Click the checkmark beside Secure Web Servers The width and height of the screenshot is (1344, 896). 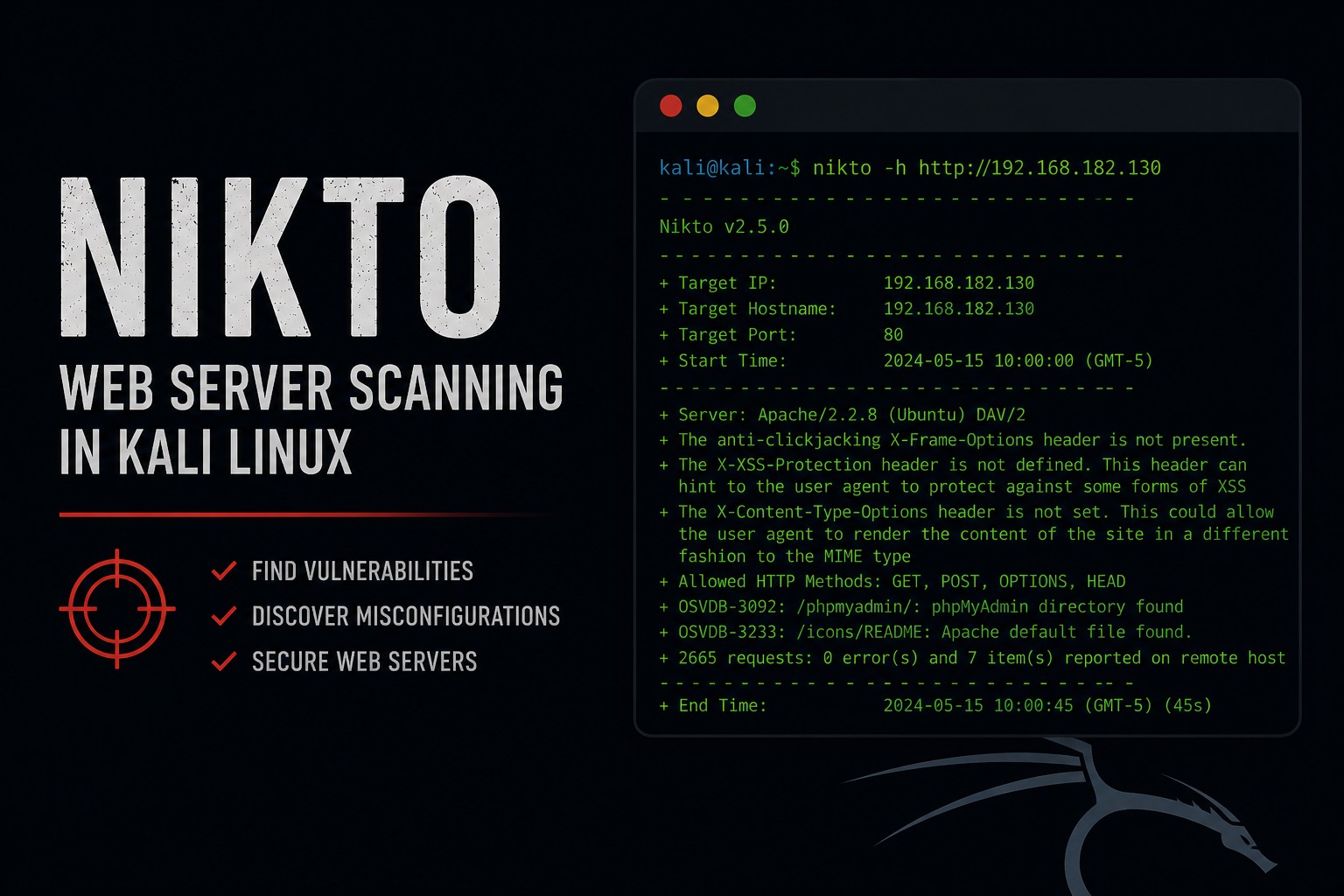(224, 661)
